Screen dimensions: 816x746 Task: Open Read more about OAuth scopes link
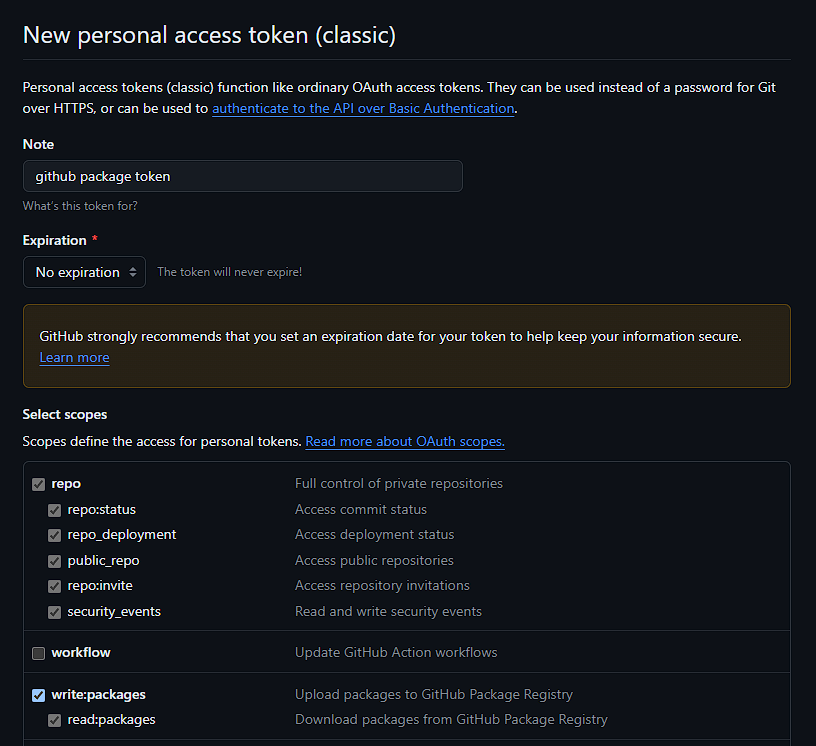(405, 441)
